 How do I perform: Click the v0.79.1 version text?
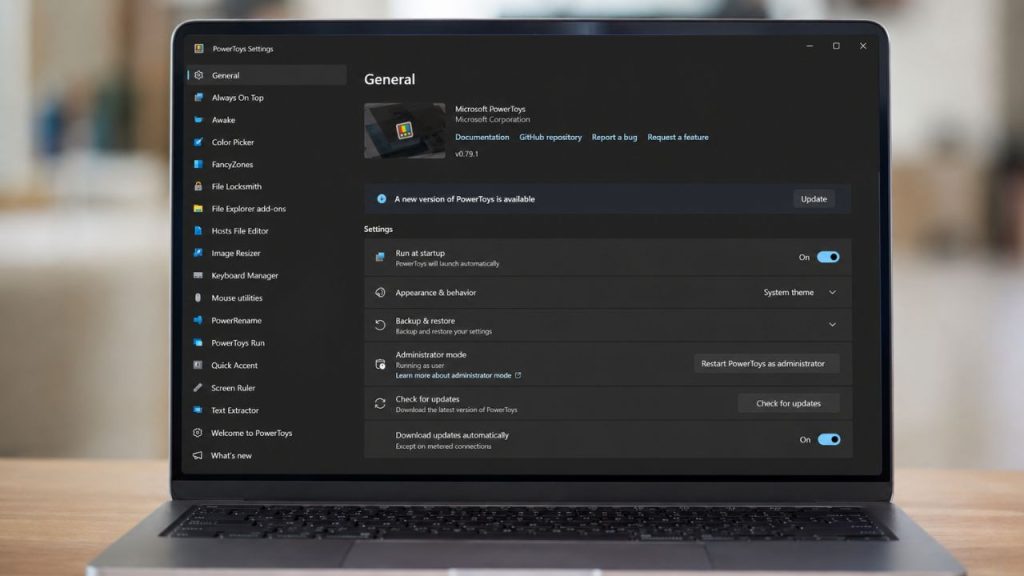coord(467,154)
